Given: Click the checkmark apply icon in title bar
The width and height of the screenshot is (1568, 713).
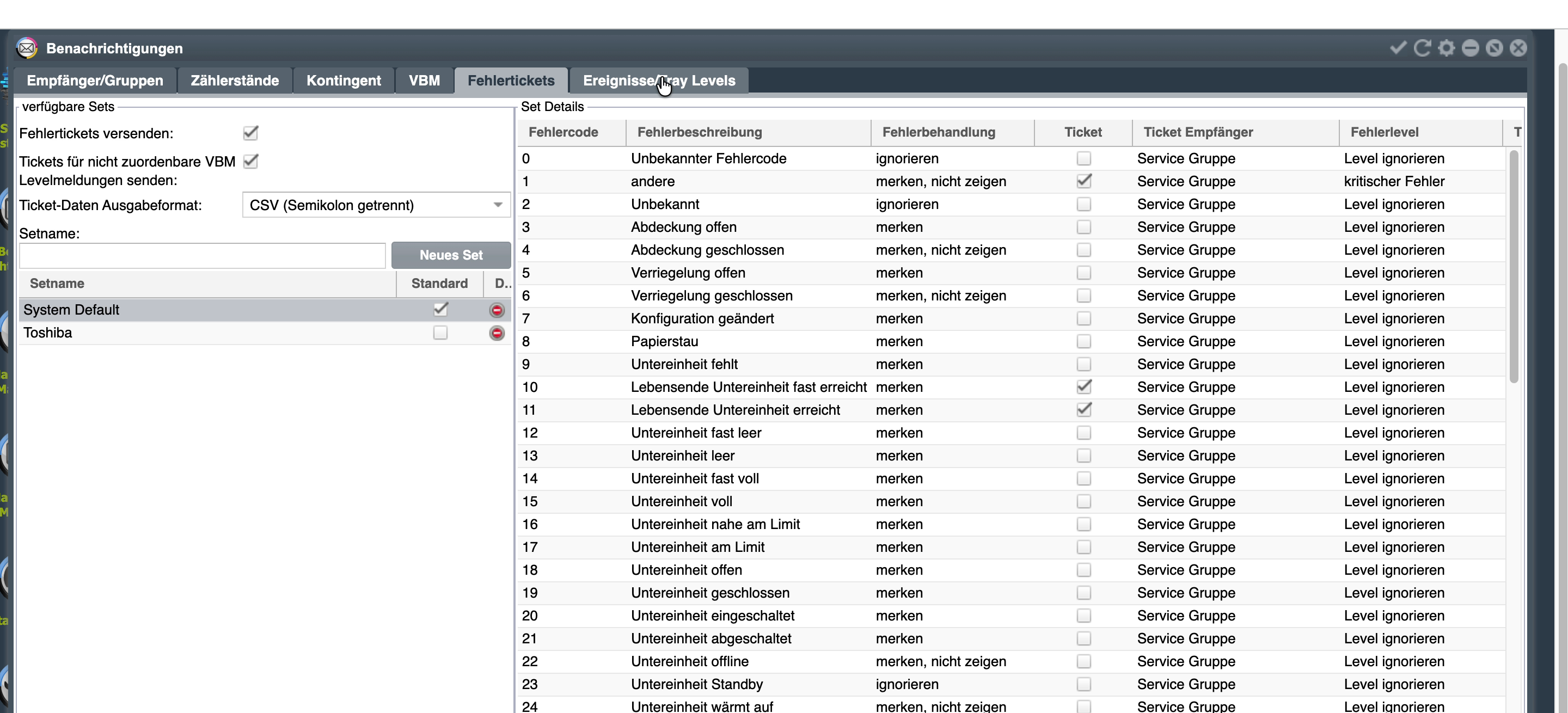Looking at the screenshot, I should pos(1398,48).
